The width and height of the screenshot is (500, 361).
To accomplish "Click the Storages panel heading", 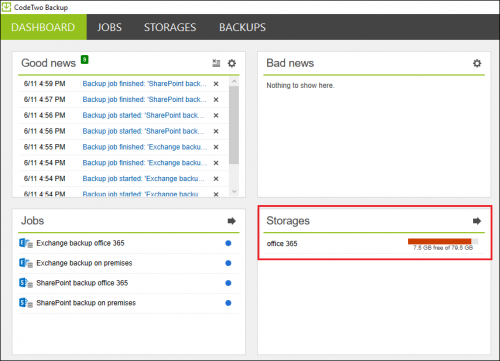I will click(x=288, y=221).
